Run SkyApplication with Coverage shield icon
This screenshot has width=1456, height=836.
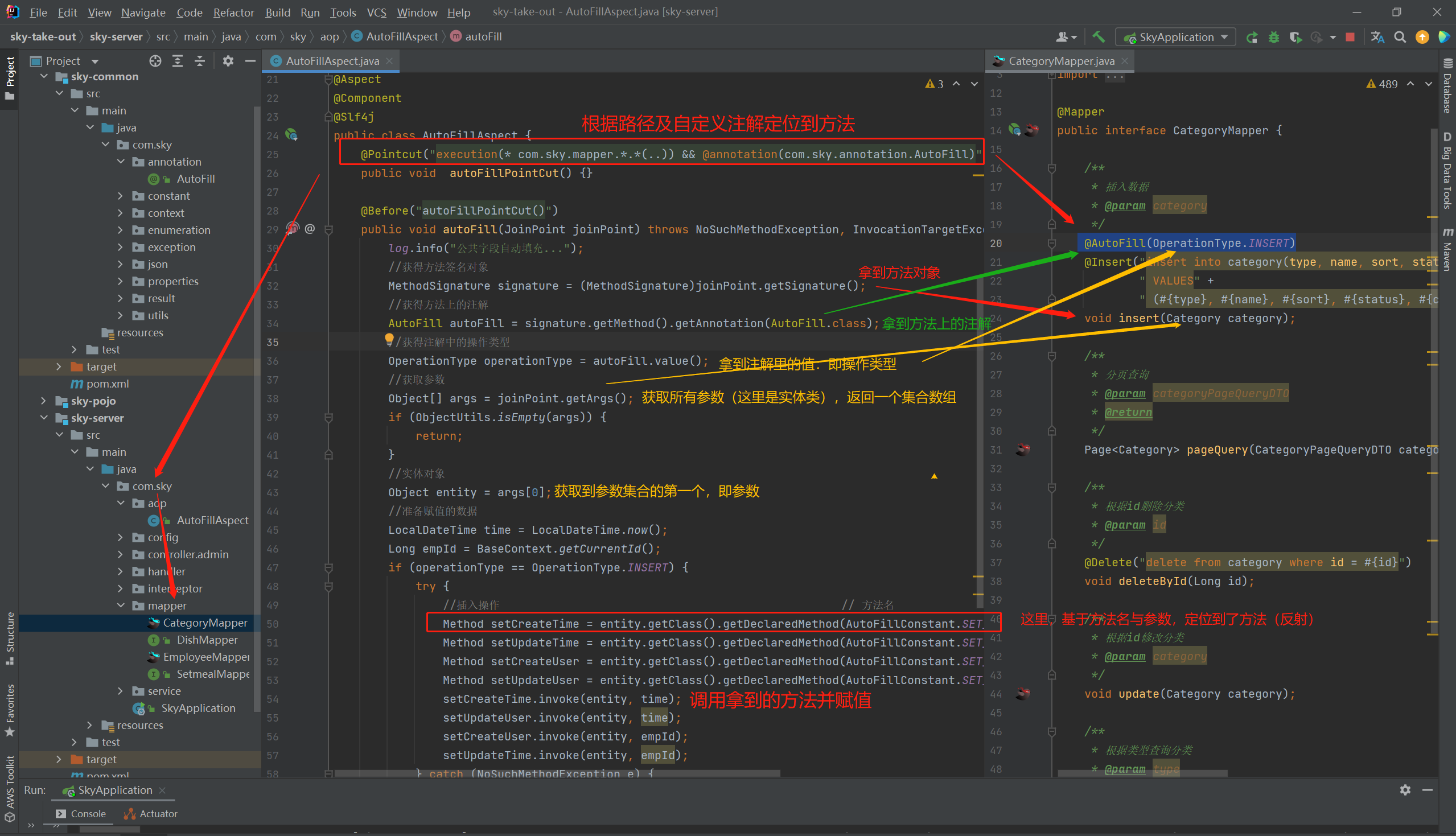click(x=1295, y=36)
